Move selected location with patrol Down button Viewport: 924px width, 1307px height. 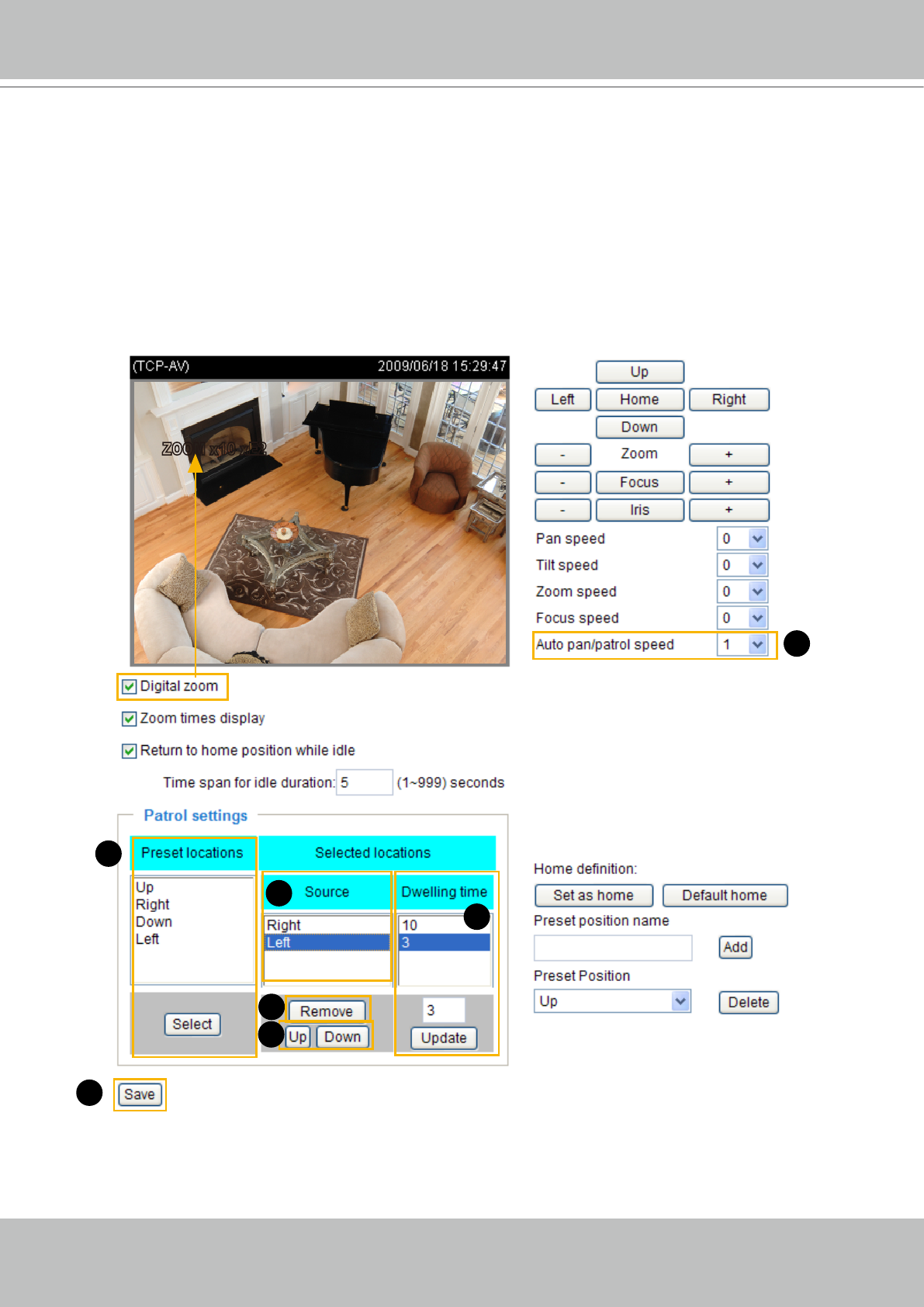pyautogui.click(x=343, y=1037)
